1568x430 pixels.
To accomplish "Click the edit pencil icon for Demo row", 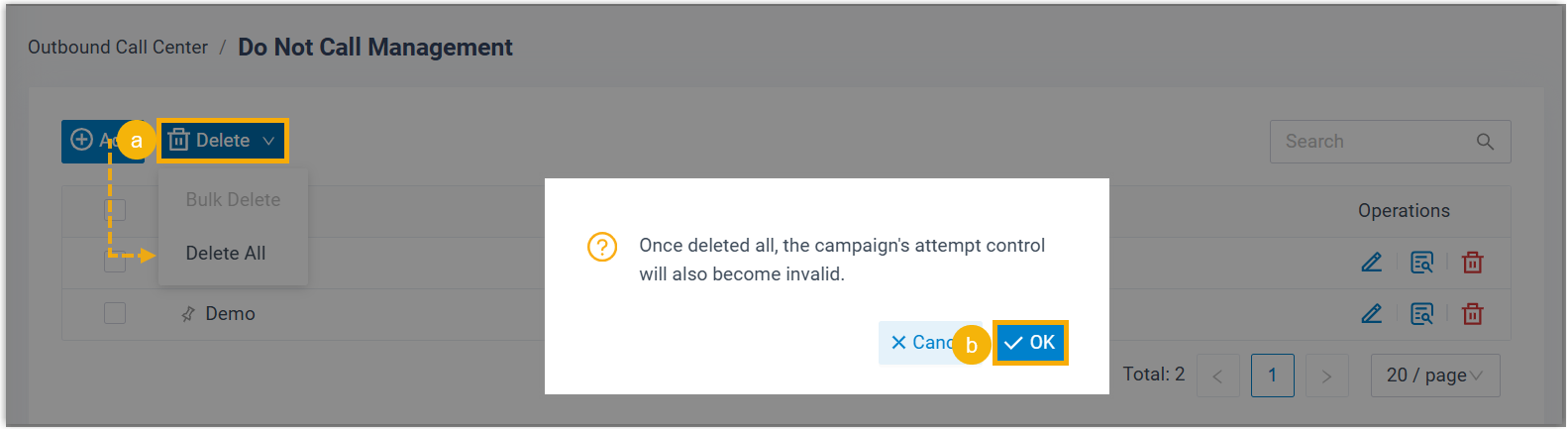I will (x=1372, y=314).
